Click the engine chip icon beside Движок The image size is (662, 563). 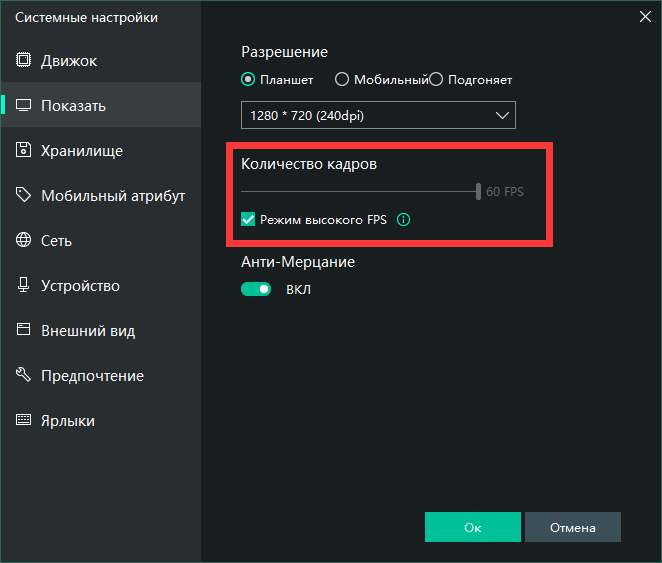23,61
